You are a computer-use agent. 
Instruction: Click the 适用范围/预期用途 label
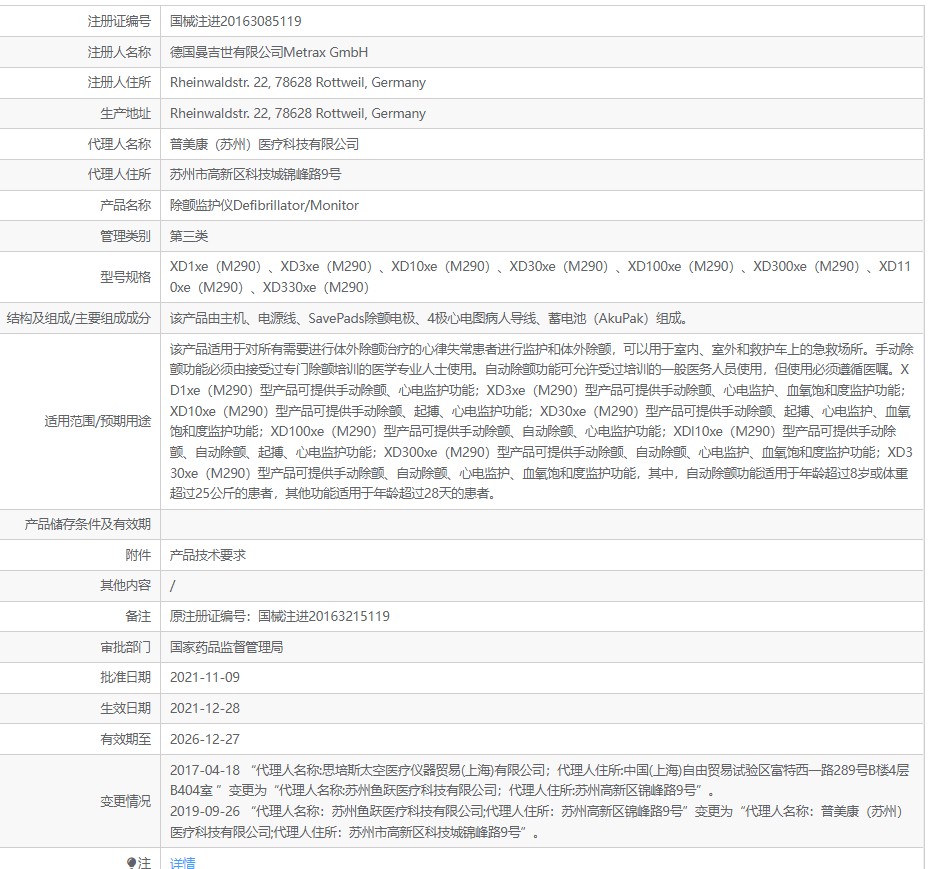coord(98,421)
